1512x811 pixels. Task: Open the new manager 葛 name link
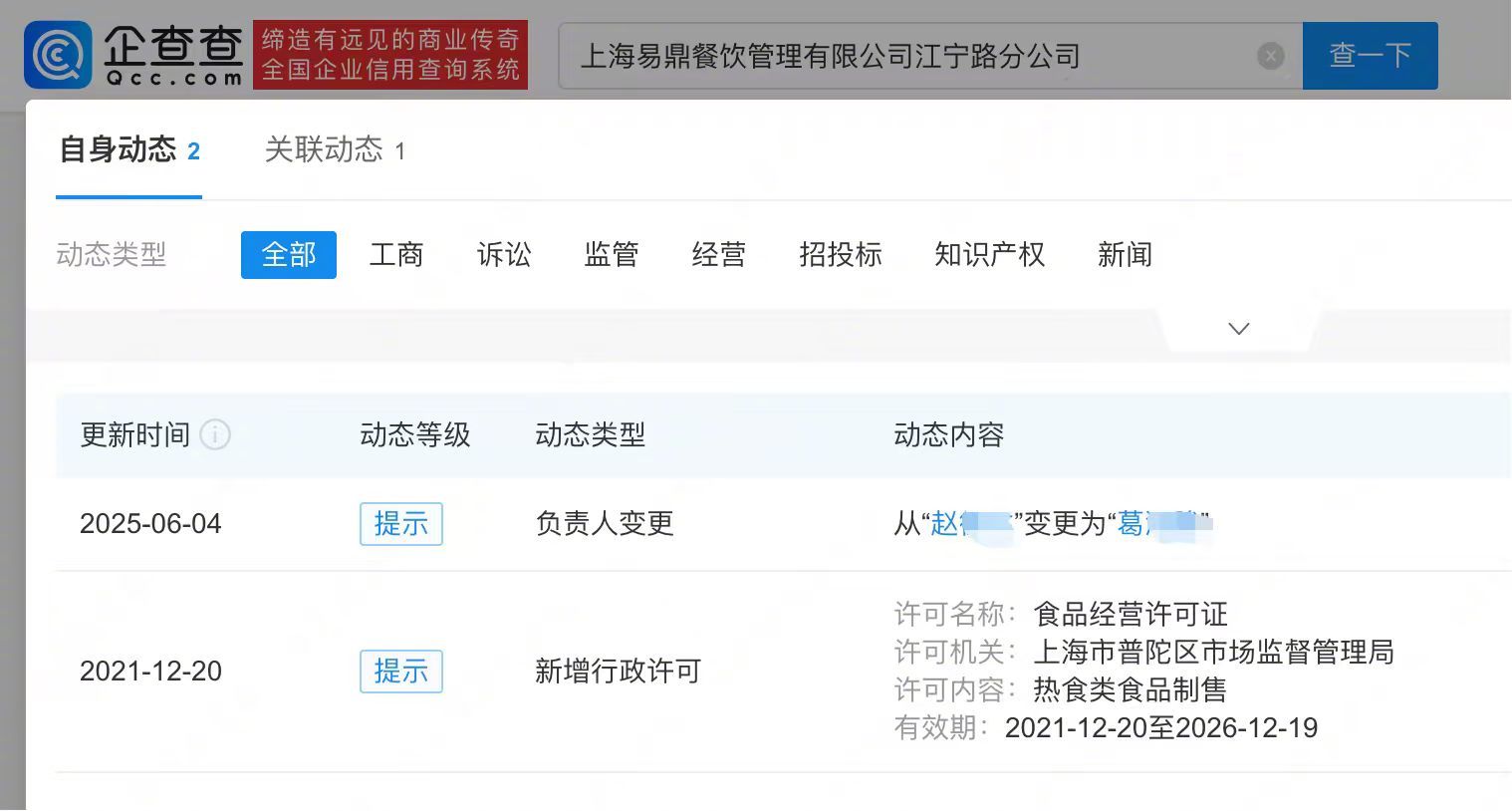point(1157,523)
